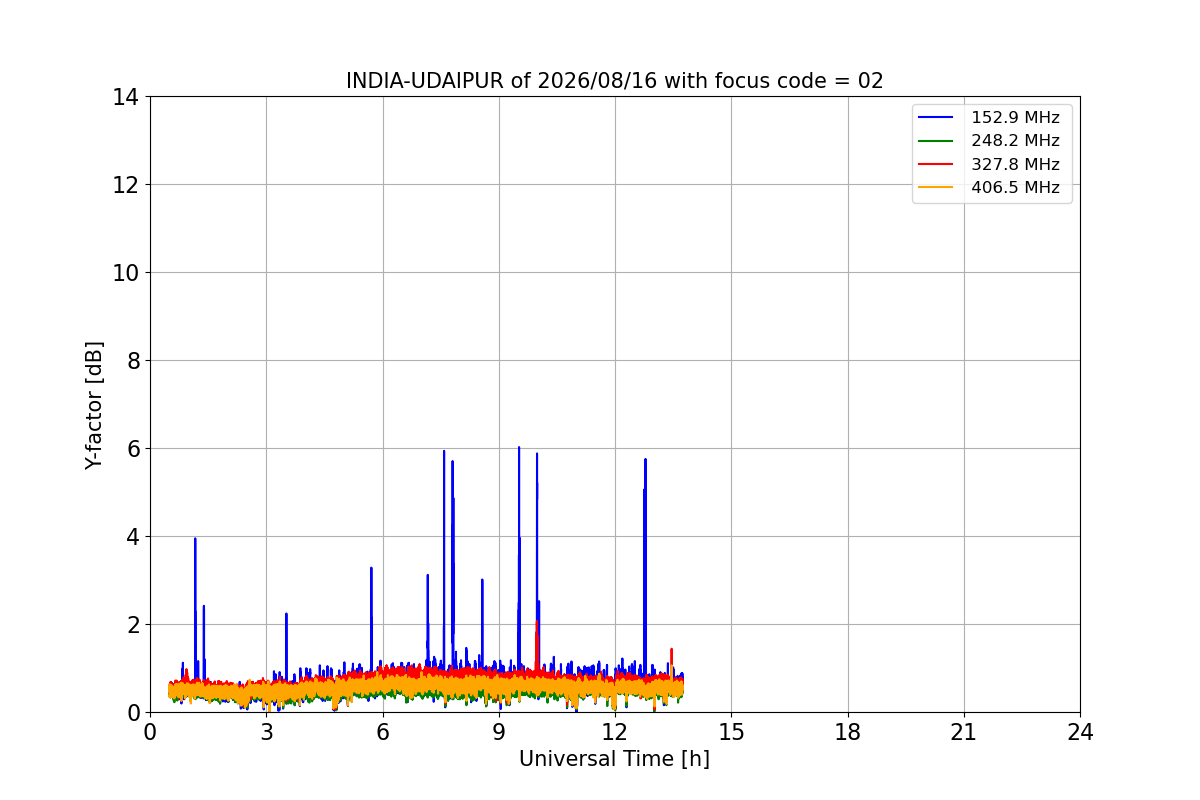Click the orange line swatch in legend
Viewport: 1200px width, 800px height.
[938, 187]
